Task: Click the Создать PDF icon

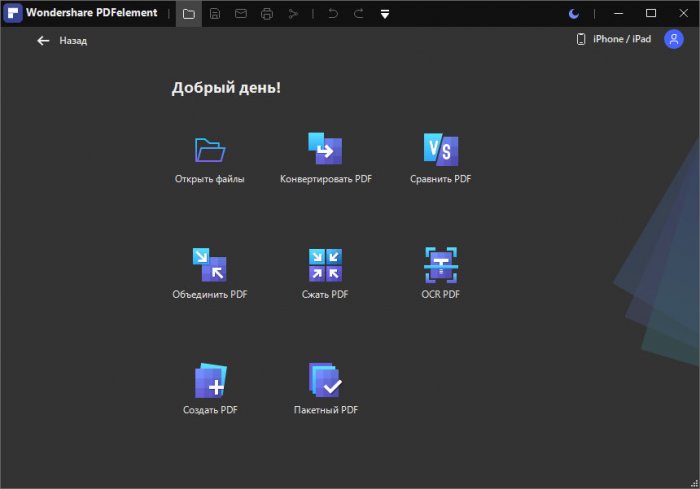Action: tap(210, 381)
